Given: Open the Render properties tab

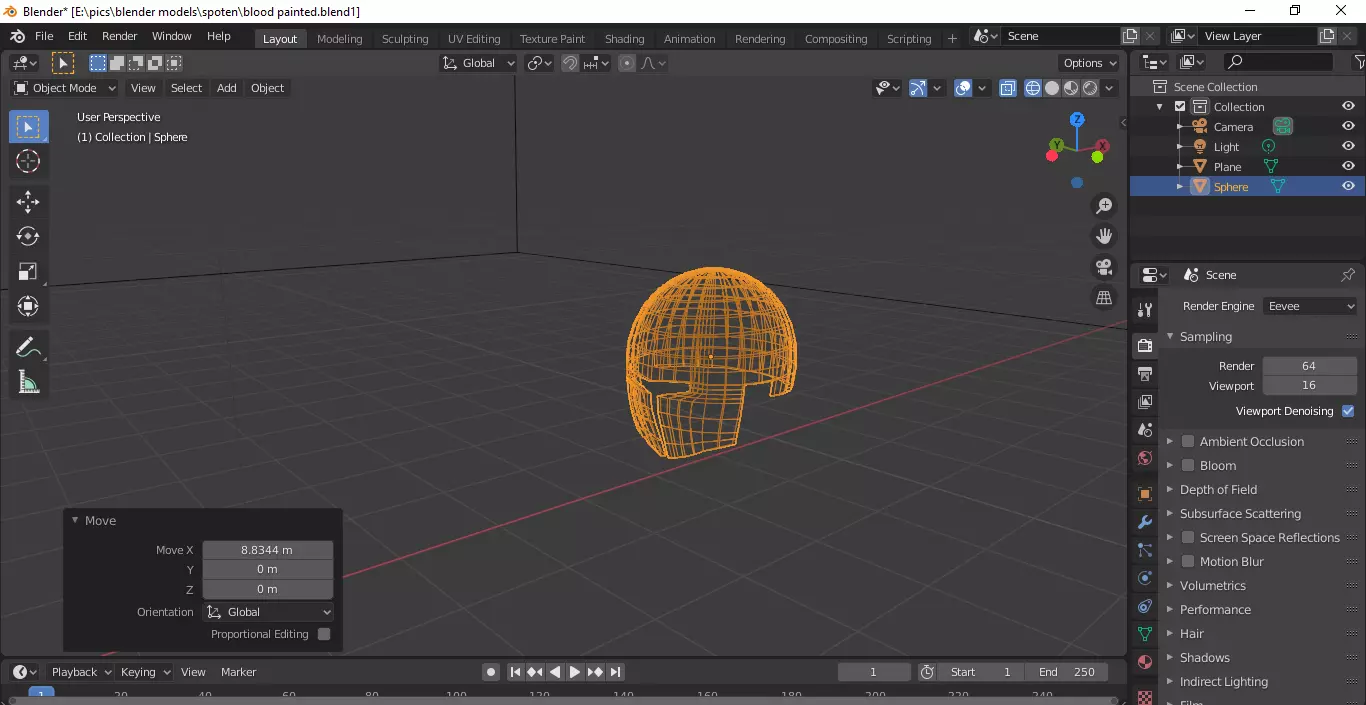Looking at the screenshot, I should [1145, 346].
